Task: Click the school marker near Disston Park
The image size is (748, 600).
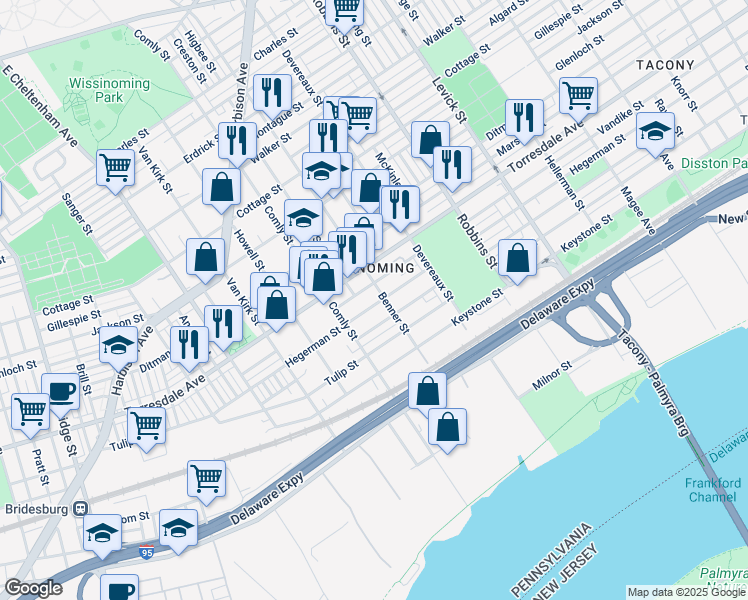Action: (x=655, y=134)
